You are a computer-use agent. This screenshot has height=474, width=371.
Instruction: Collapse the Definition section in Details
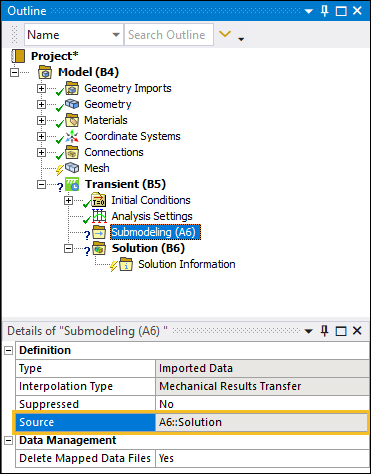pos(9,350)
